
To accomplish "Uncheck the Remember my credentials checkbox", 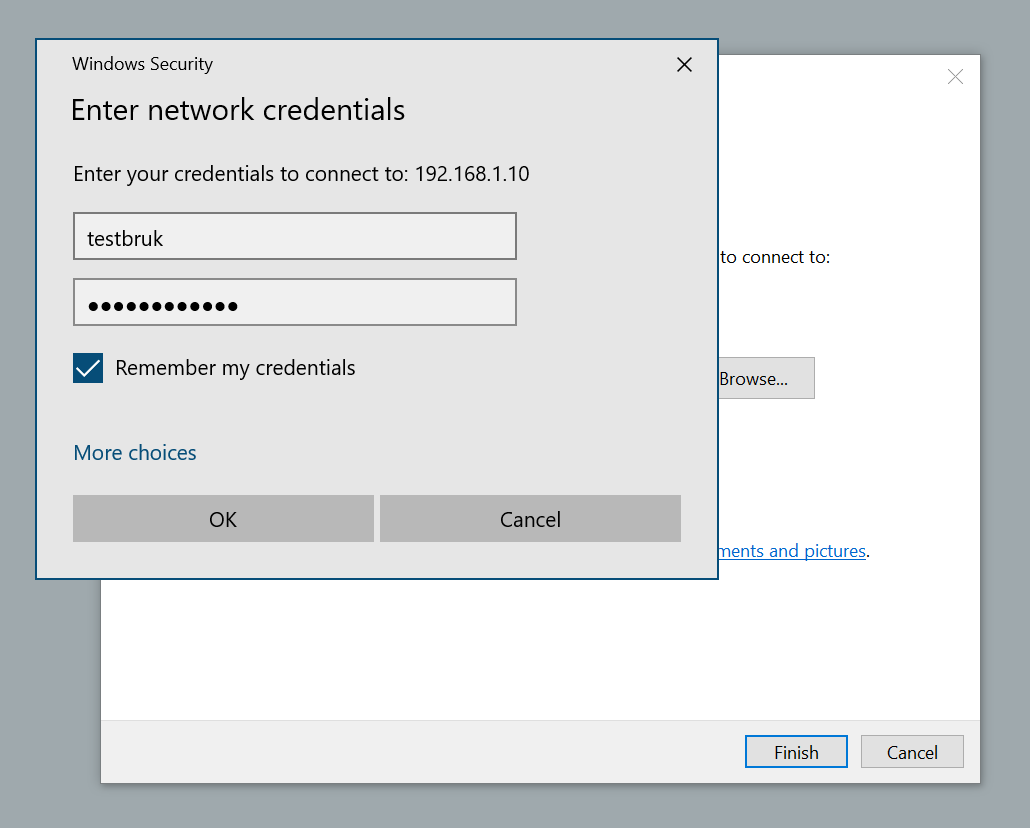I will [x=88, y=368].
